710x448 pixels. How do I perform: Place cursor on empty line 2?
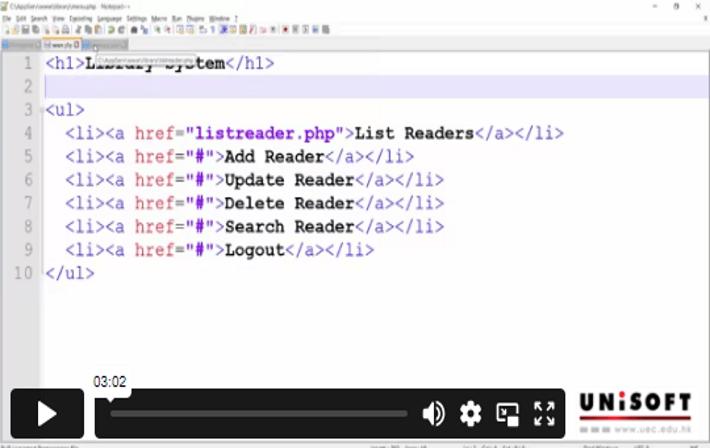click(x=300, y=87)
